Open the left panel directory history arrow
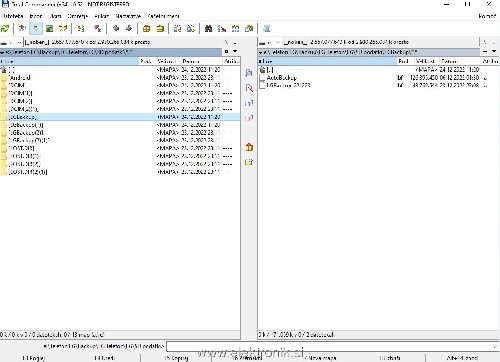Image resolution: width=500 pixels, height=362 pixels. [x=235, y=51]
